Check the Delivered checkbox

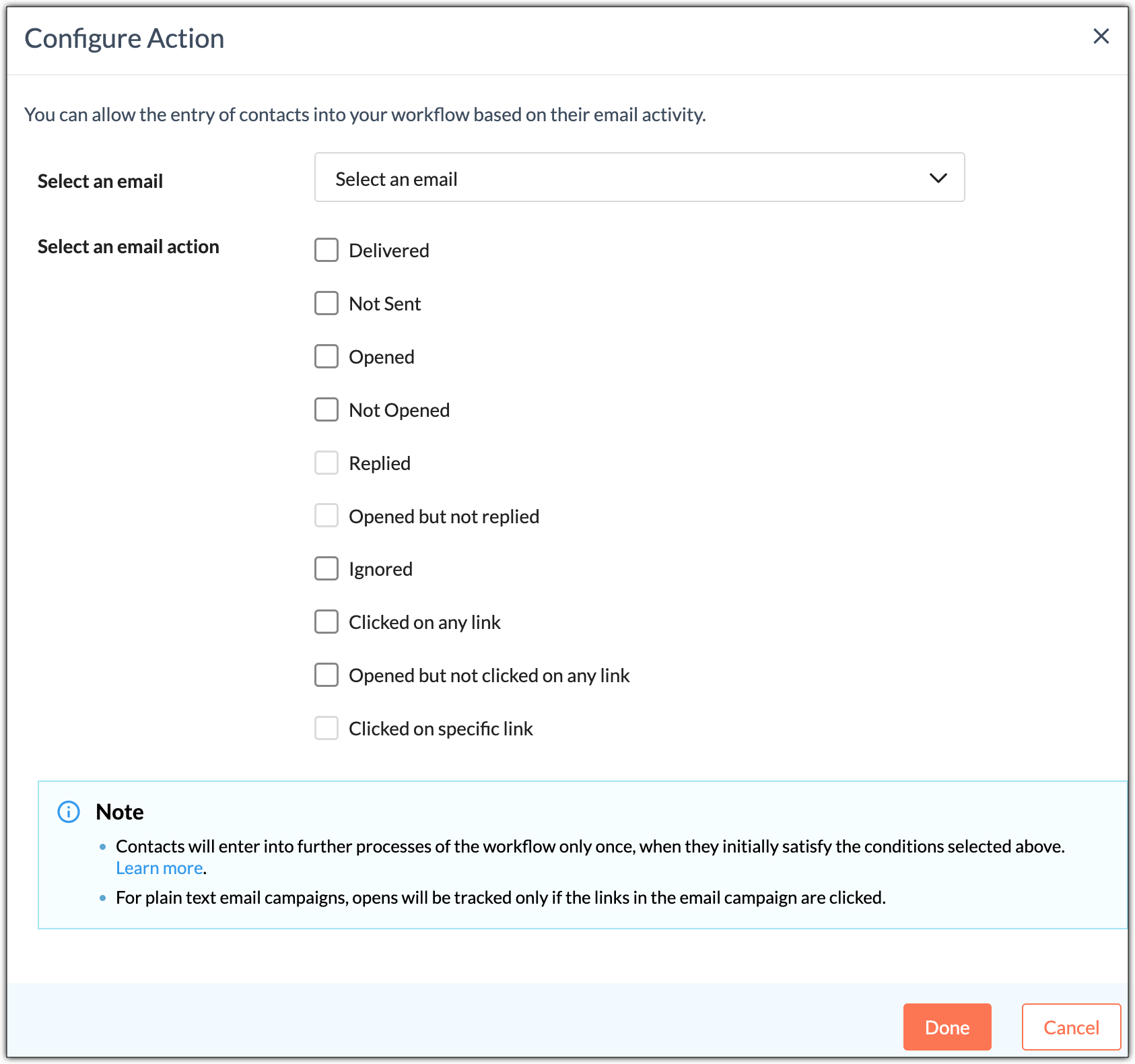pos(326,250)
